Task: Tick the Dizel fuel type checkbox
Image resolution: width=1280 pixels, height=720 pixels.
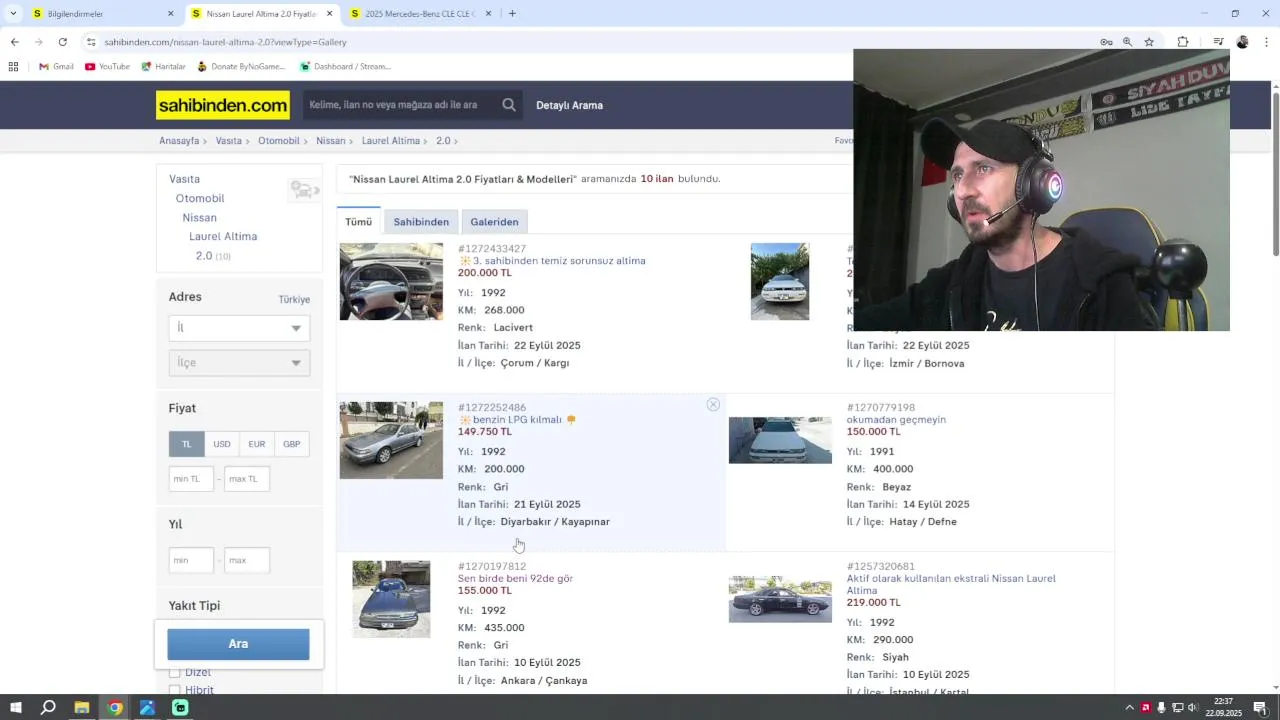Action: pos(175,672)
